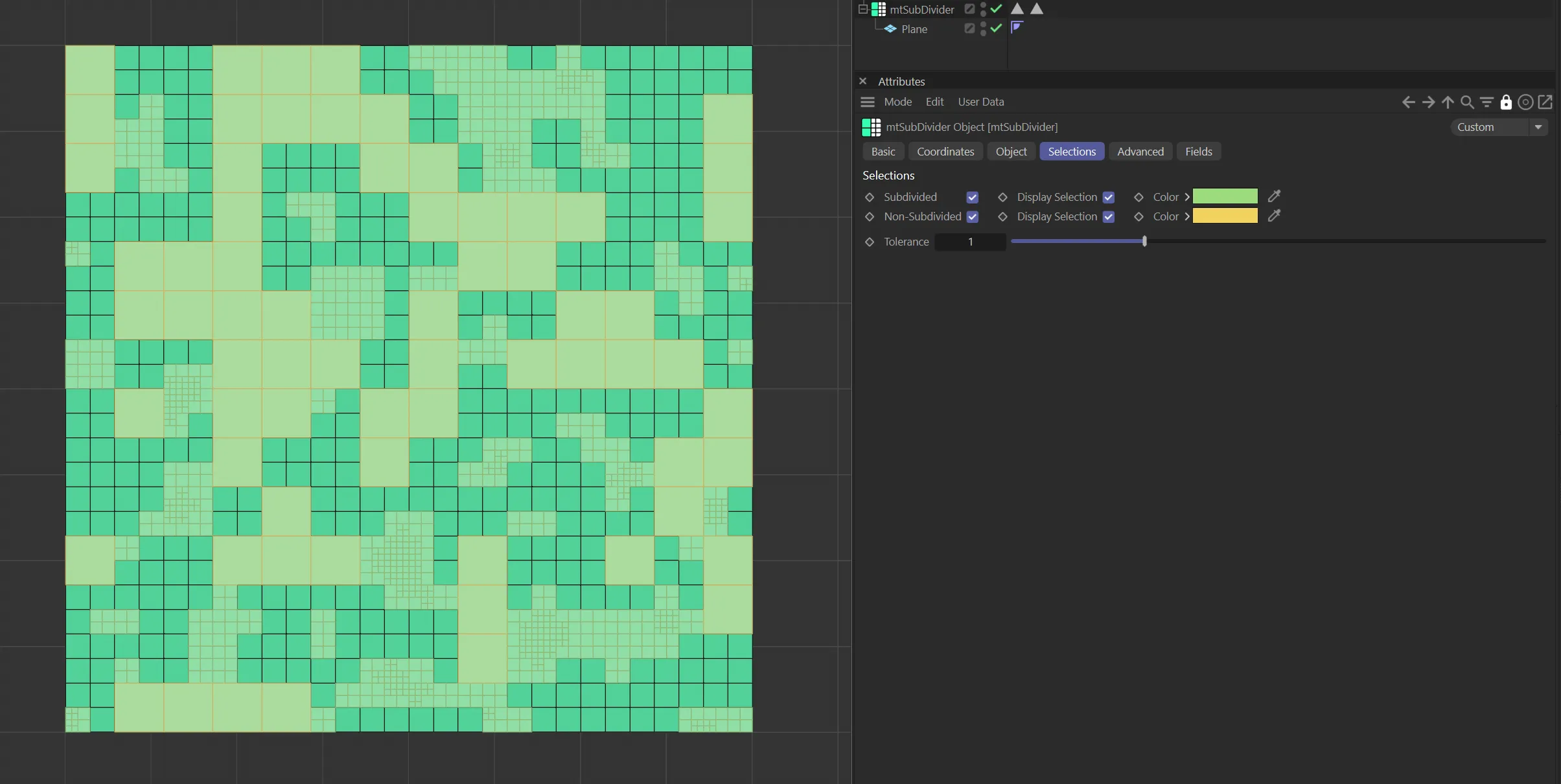Pick the Subdivided color with the eyedropper
Screen dimensions: 1561x784
1274,196
